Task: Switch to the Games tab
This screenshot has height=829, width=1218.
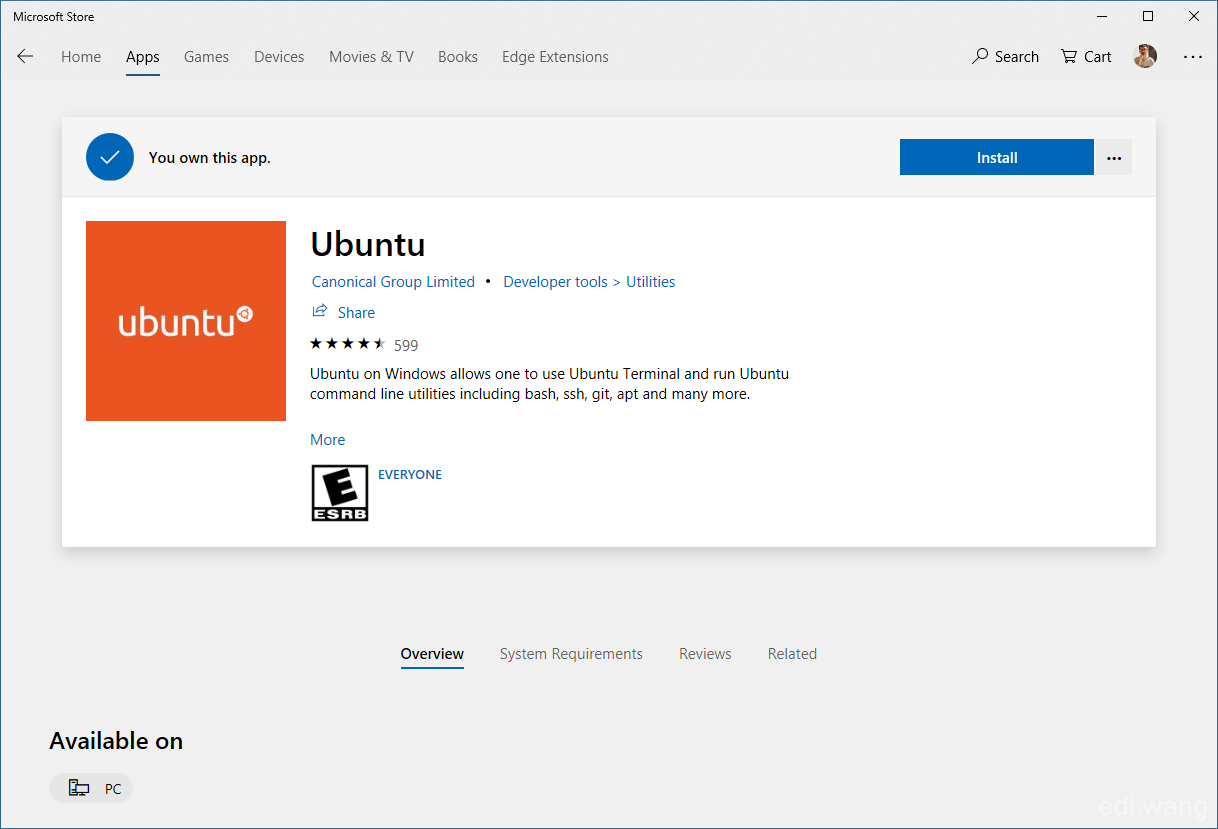Action: (206, 57)
